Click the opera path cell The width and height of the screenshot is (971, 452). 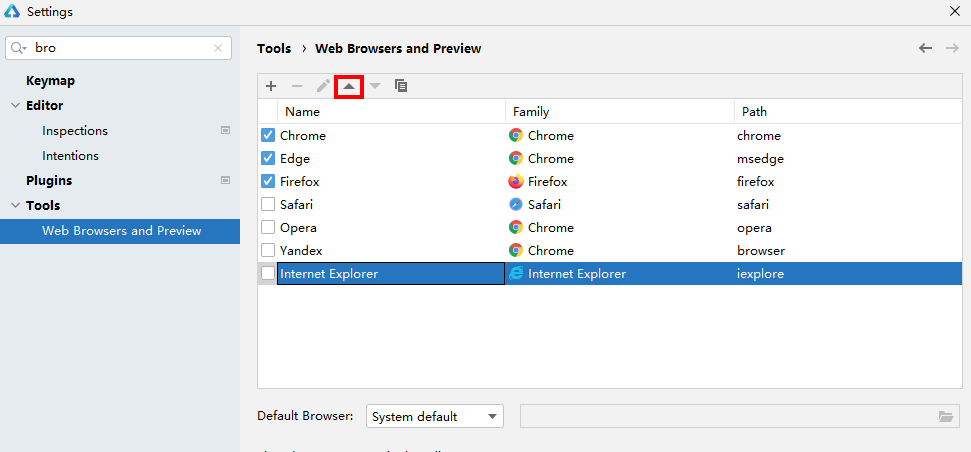[848, 227]
